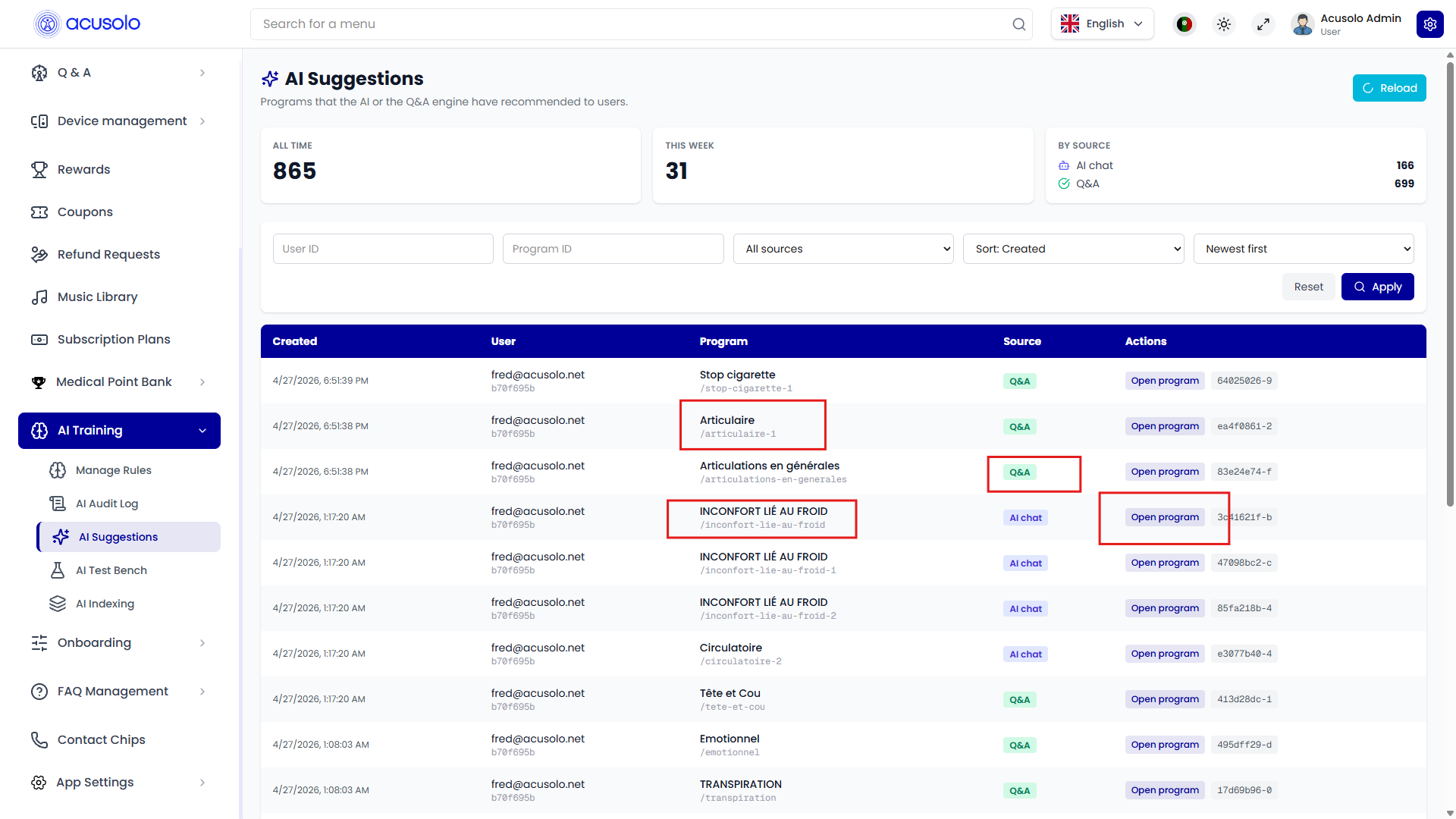
Task: Click the settings gear icon in header
Action: pyautogui.click(x=1429, y=24)
